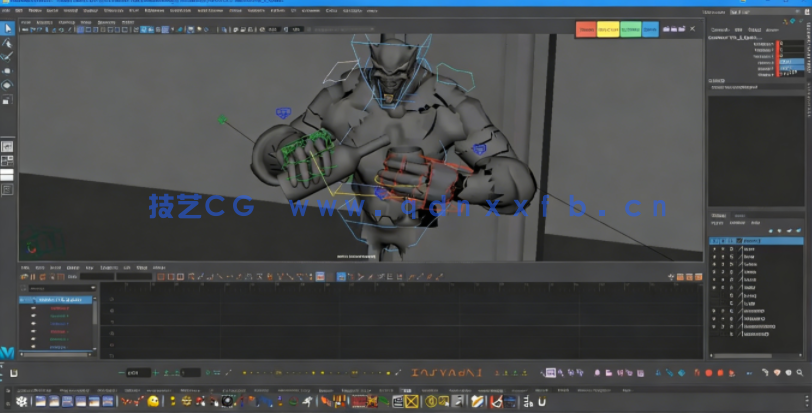Activate the Lasso selection tool
The width and height of the screenshot is (812, 413).
click(8, 43)
